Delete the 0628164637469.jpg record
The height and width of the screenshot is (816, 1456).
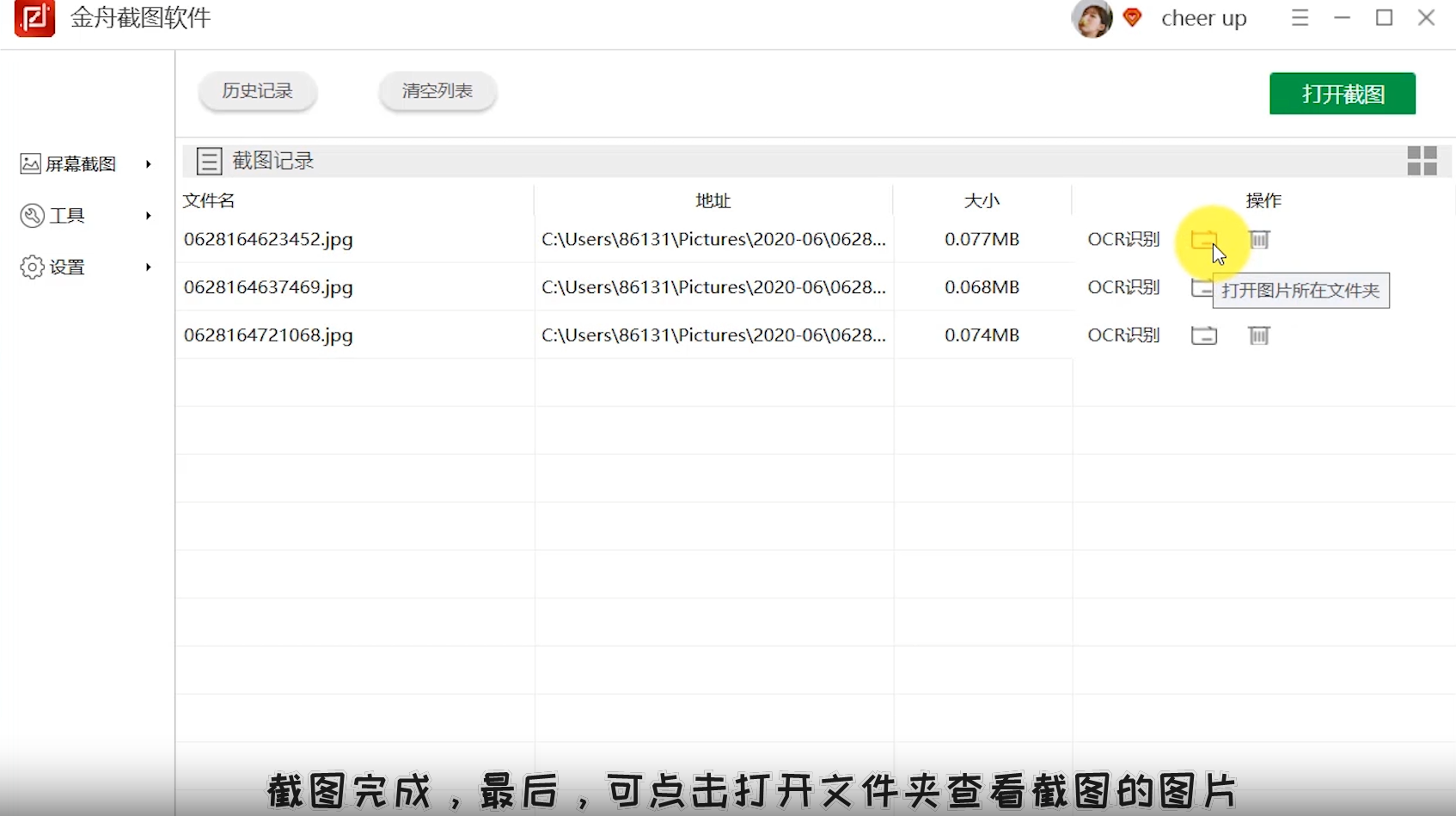1259,287
